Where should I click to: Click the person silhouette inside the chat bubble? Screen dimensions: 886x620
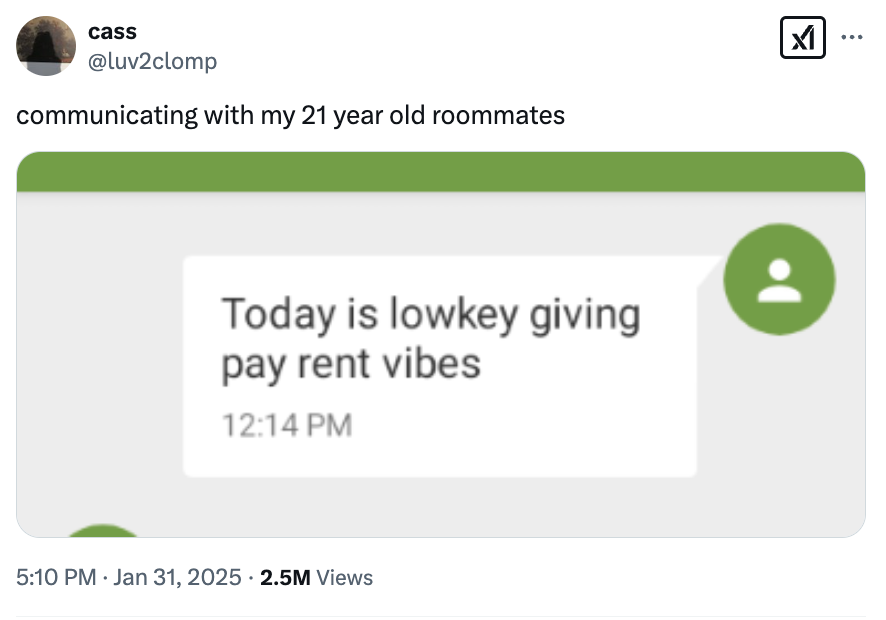[779, 279]
